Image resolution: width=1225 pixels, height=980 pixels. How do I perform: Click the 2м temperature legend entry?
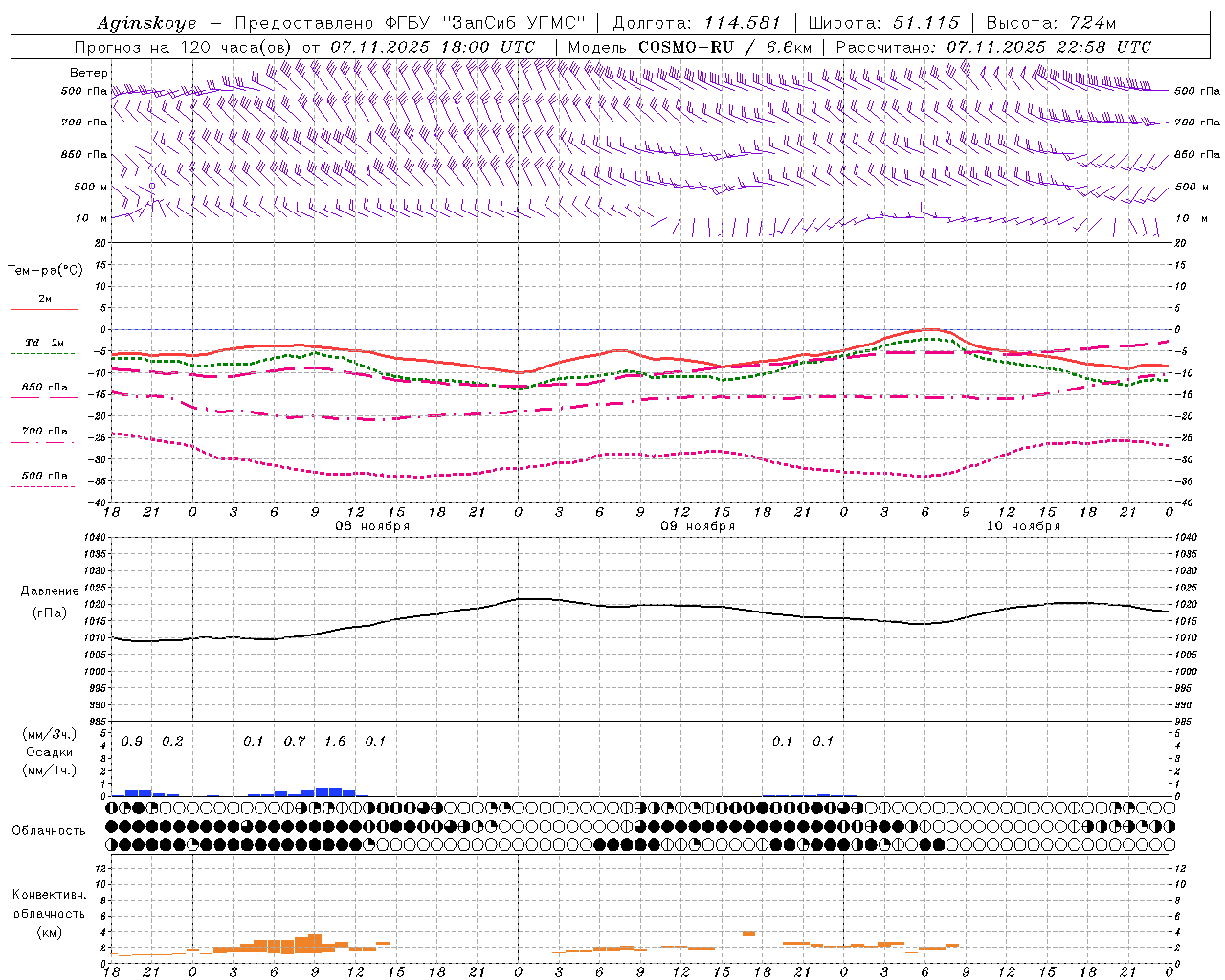coord(44,300)
